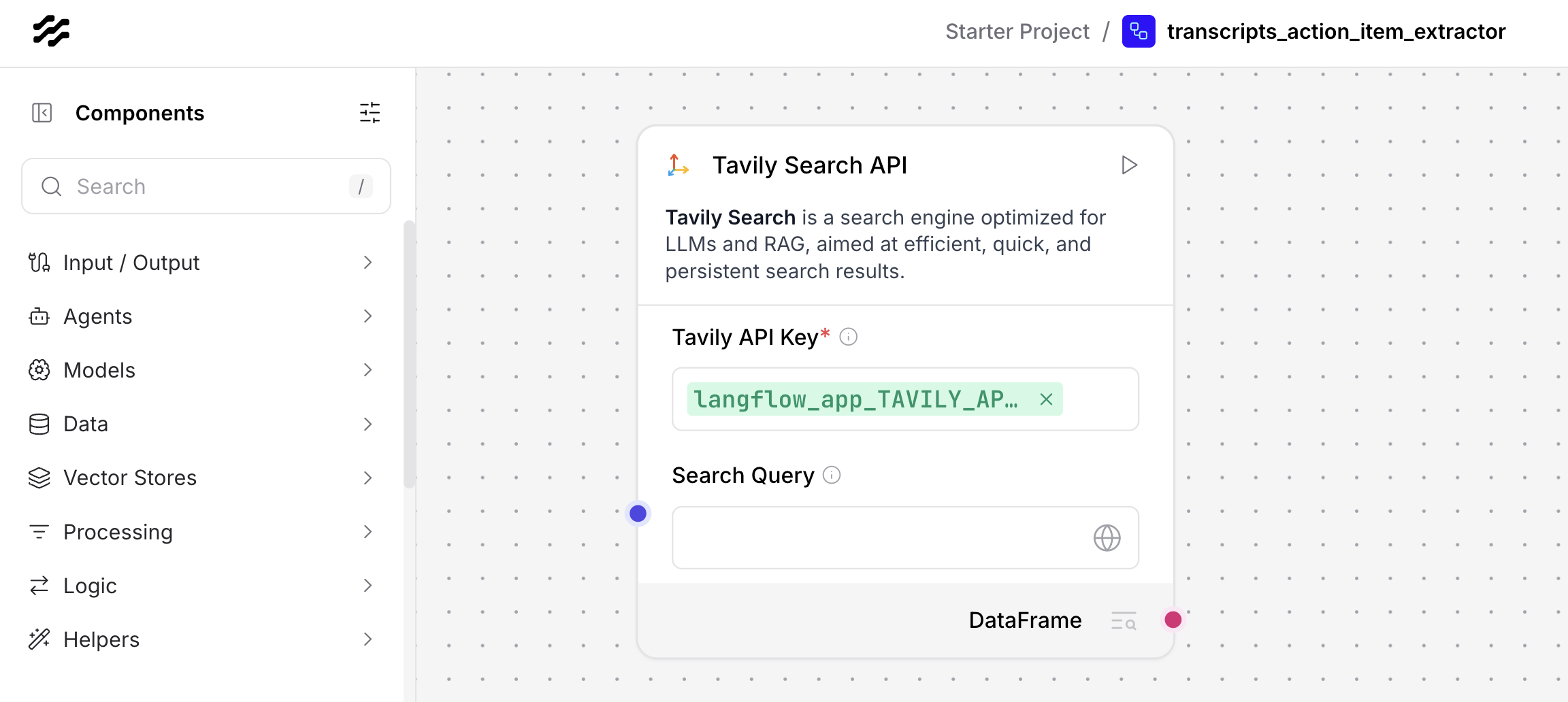Click the Langflow logo icon
The width and height of the screenshot is (1568, 702).
pos(51,31)
